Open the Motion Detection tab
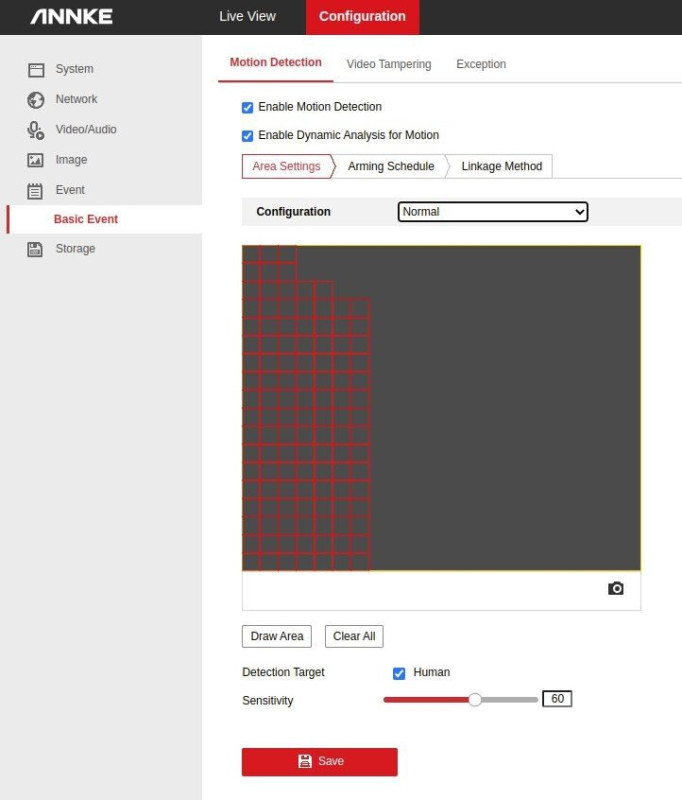The image size is (682, 800). [x=275, y=62]
